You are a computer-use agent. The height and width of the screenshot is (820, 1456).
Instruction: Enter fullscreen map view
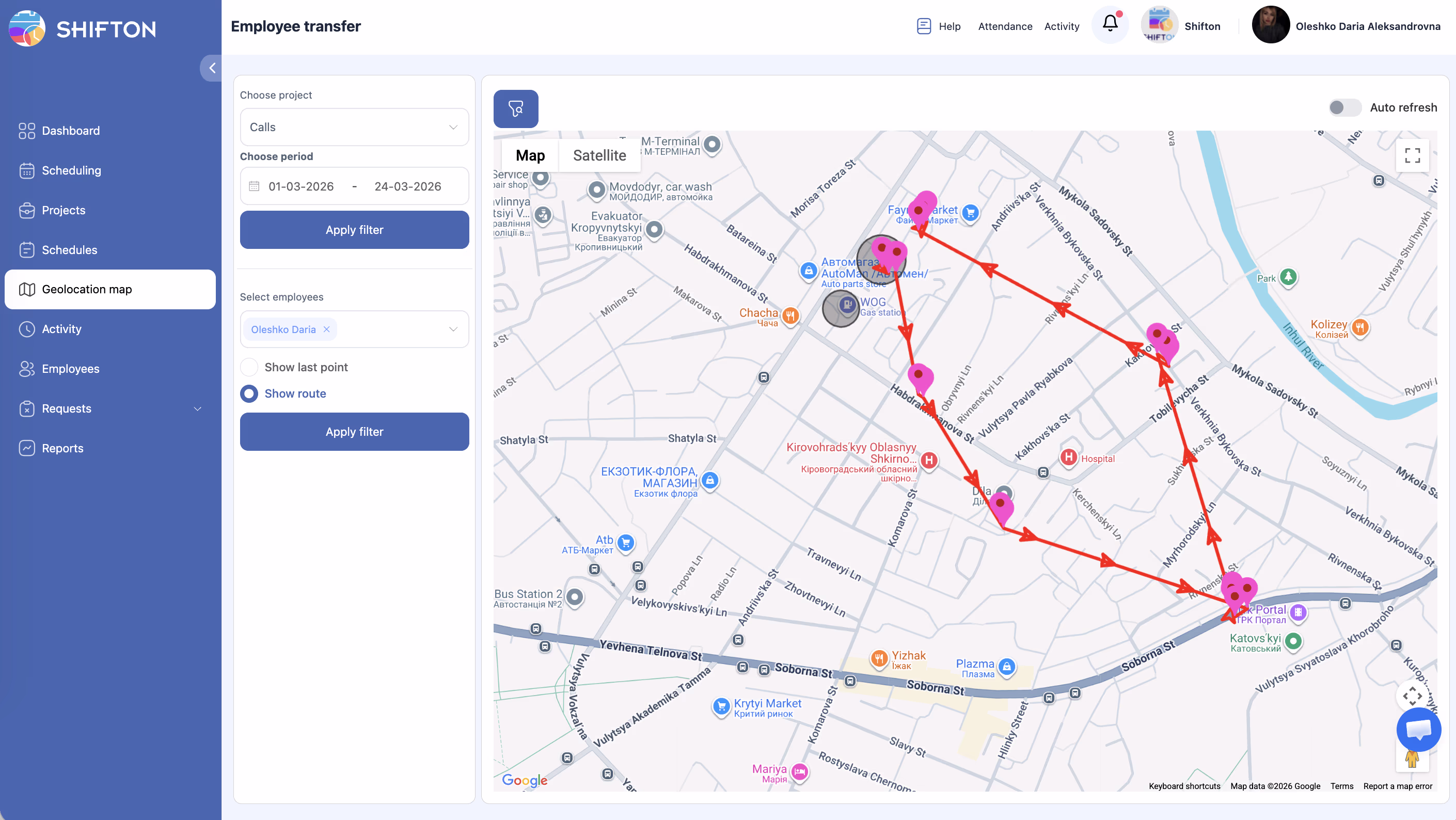(x=1412, y=155)
